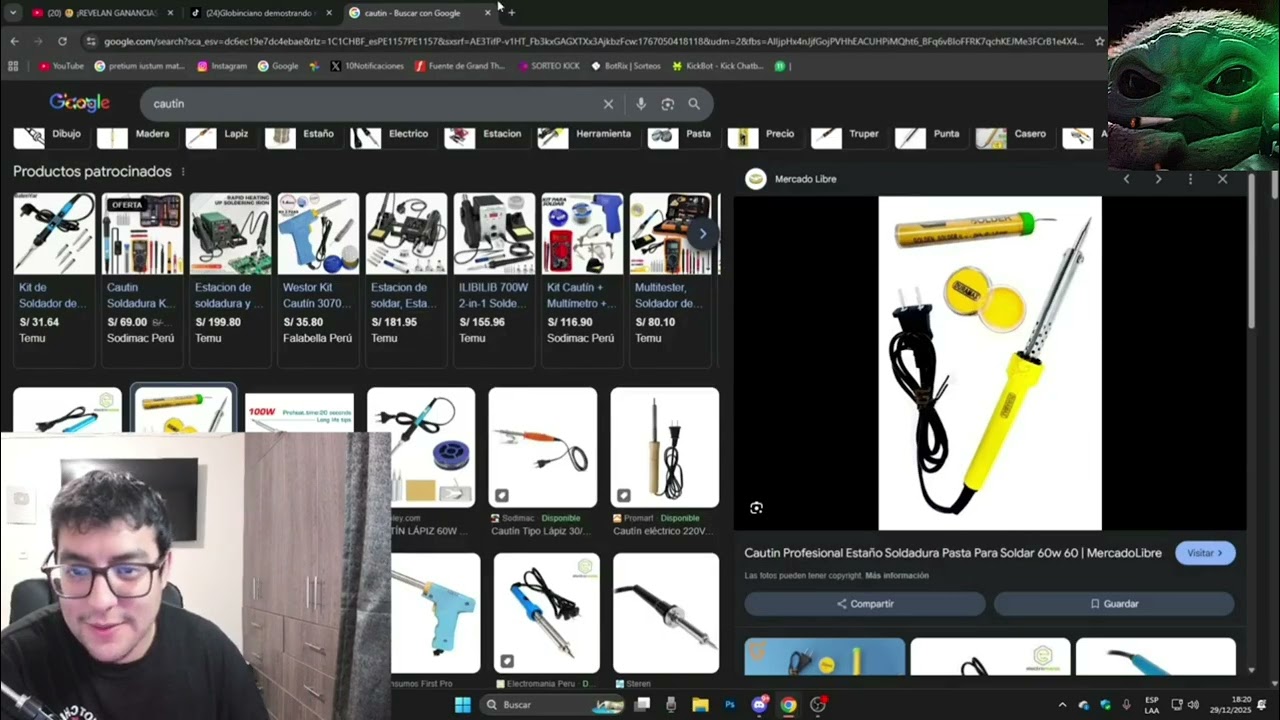Clear the Google search box text
This screenshot has height=720, width=1280.
click(608, 104)
